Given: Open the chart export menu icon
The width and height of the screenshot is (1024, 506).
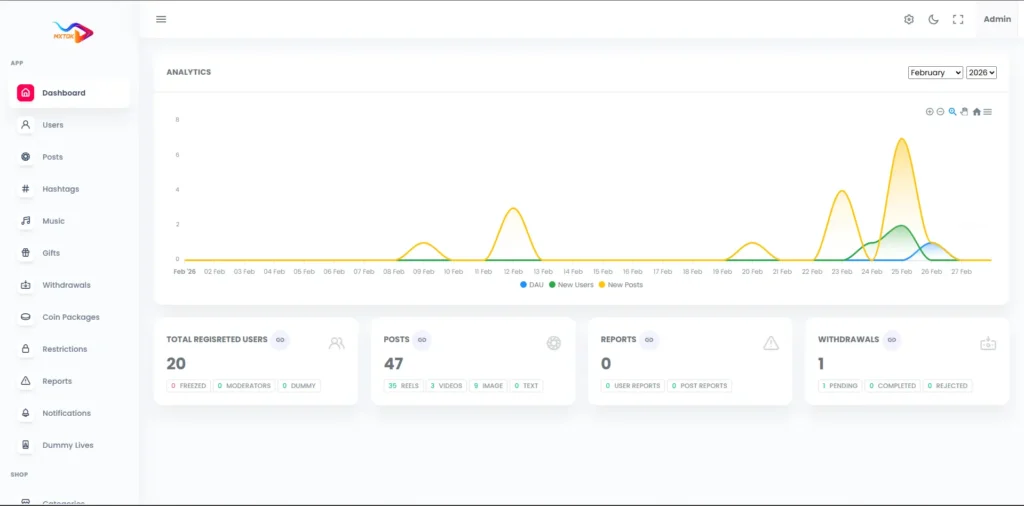Looking at the screenshot, I should (x=987, y=112).
